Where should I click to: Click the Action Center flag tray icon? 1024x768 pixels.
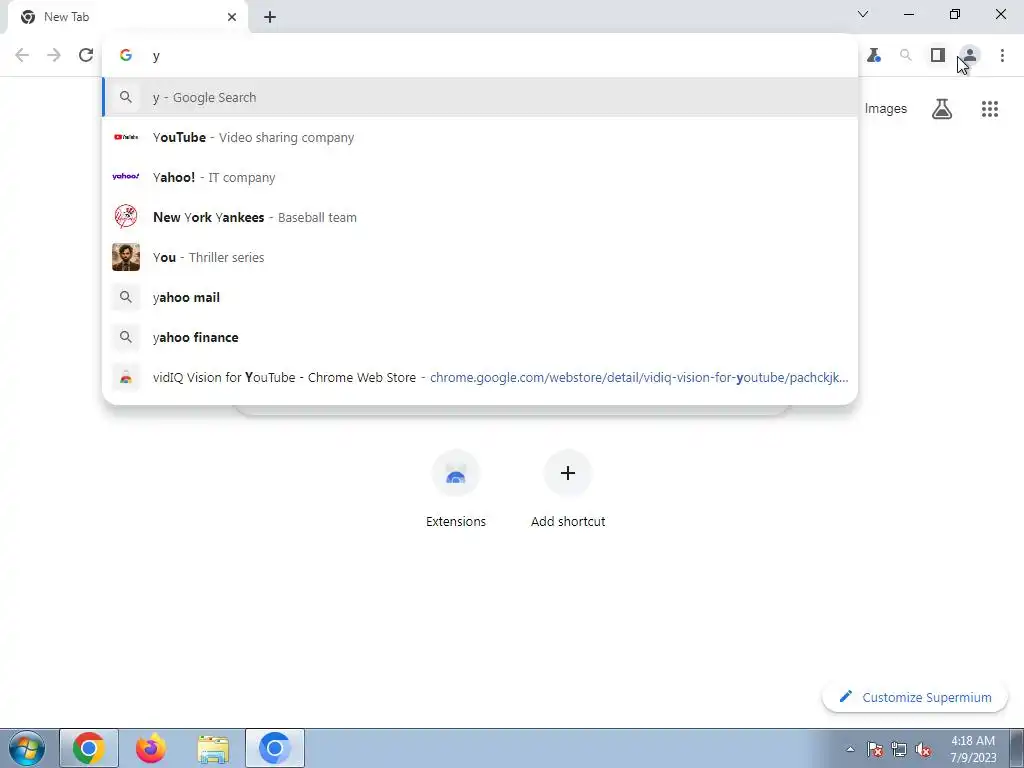click(875, 749)
